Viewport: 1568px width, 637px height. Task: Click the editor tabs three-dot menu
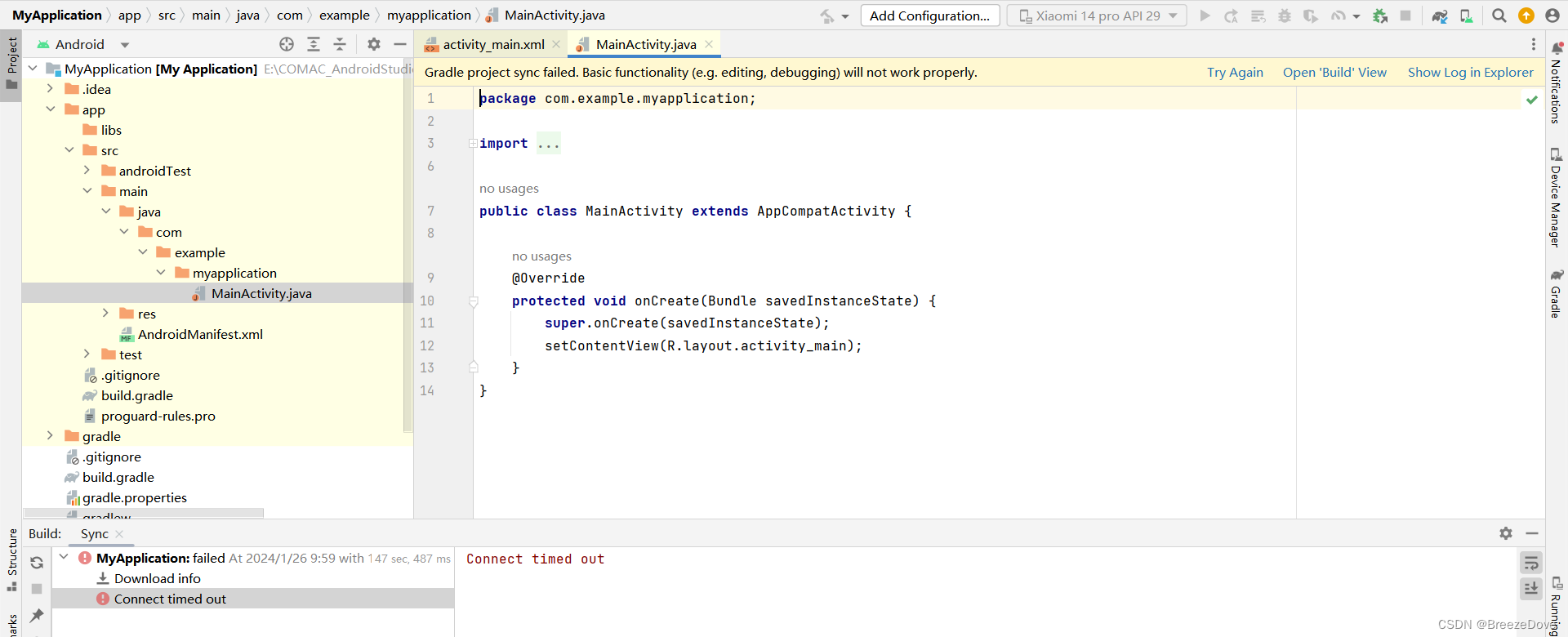click(1534, 44)
